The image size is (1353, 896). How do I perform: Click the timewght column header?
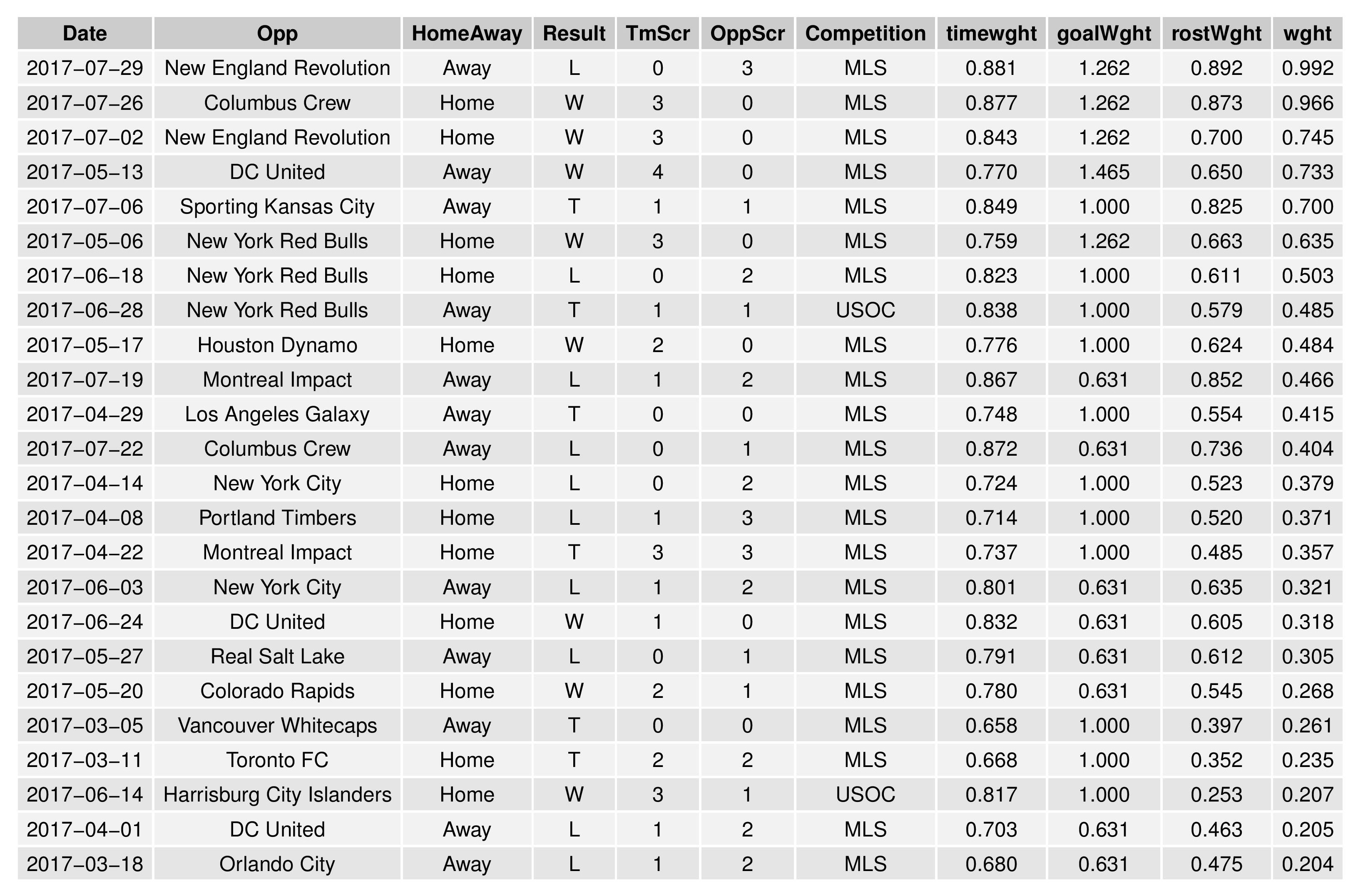tap(991, 34)
